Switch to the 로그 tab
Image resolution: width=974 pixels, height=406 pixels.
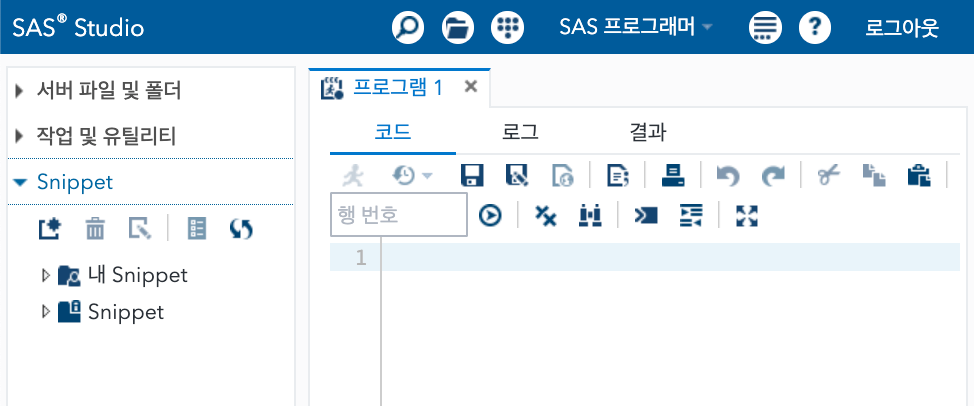click(x=520, y=132)
